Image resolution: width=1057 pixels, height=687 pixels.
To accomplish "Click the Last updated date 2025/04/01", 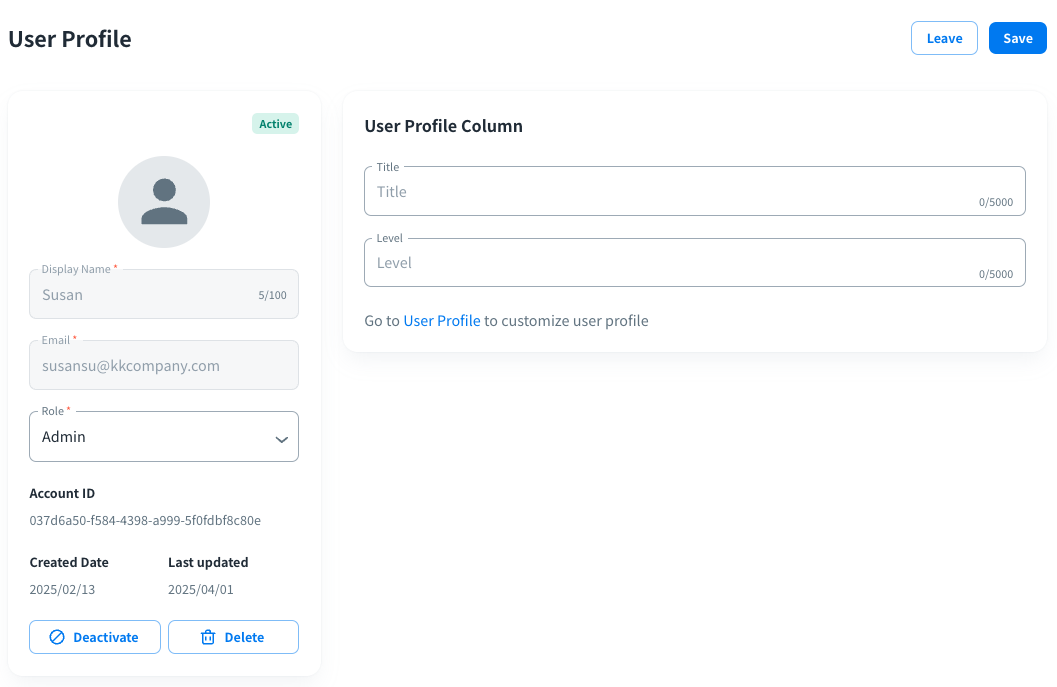I will [x=200, y=590].
